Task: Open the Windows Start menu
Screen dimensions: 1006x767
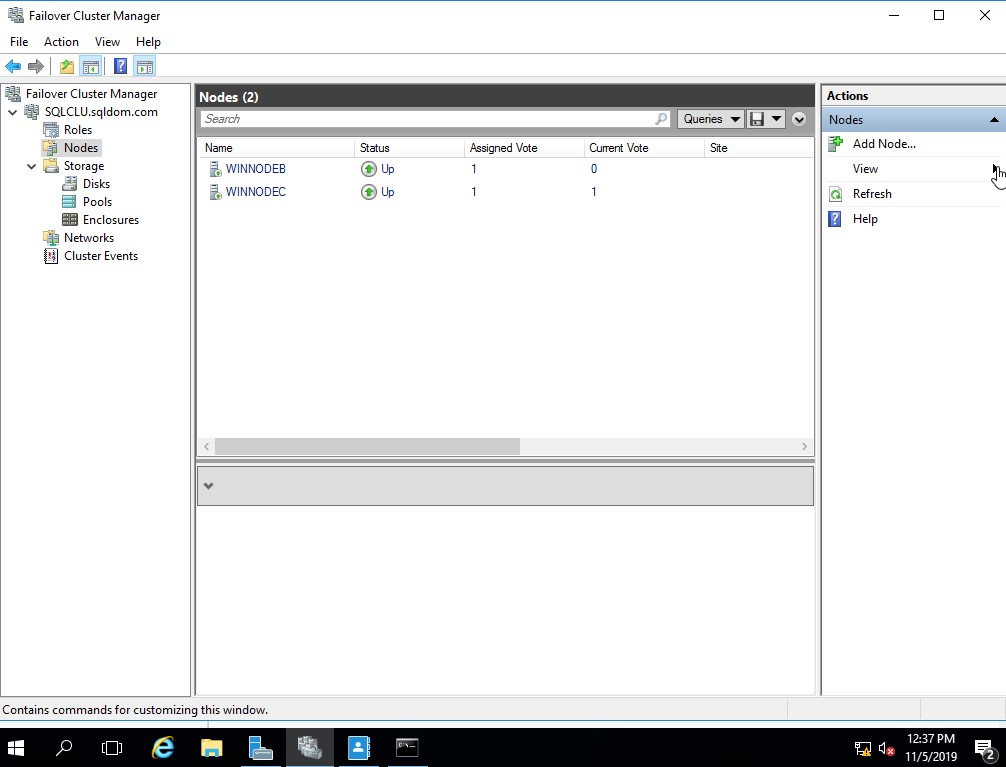Action: (x=15, y=748)
